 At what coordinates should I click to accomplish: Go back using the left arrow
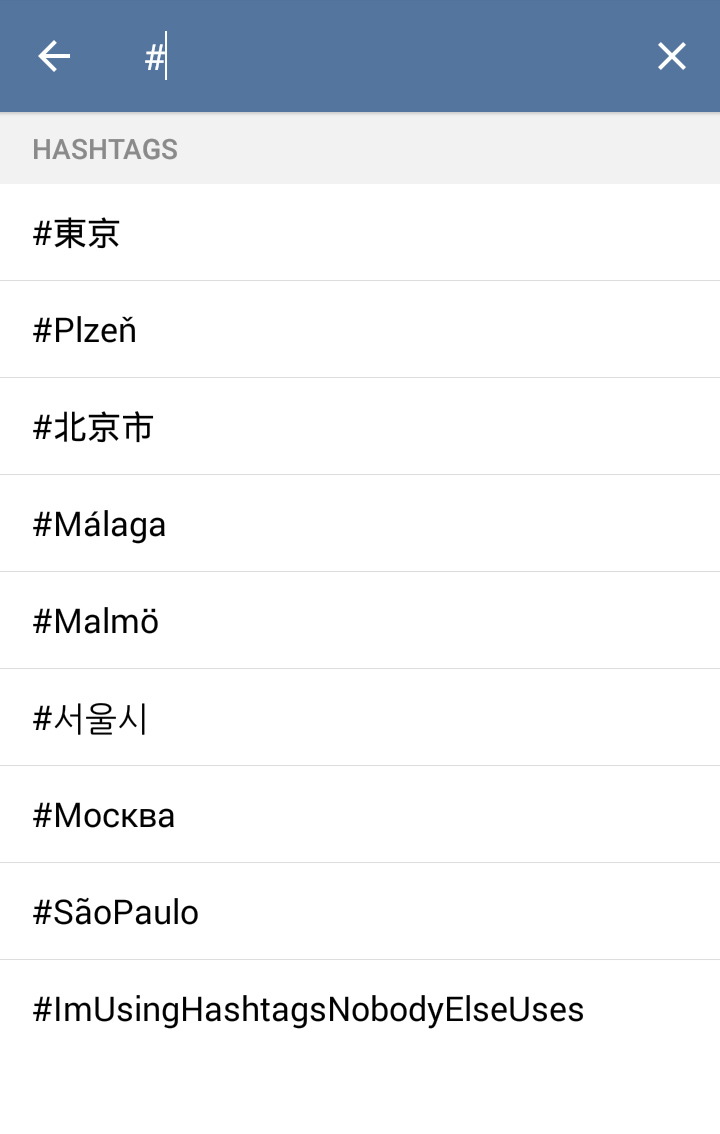point(54,56)
